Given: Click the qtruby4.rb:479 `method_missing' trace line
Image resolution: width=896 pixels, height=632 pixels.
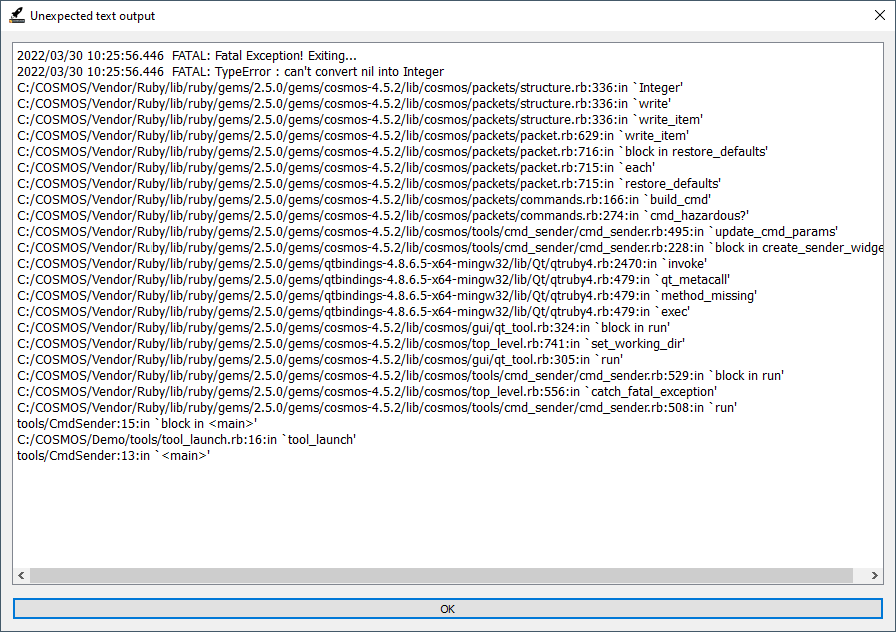Looking at the screenshot, I should (387, 295).
